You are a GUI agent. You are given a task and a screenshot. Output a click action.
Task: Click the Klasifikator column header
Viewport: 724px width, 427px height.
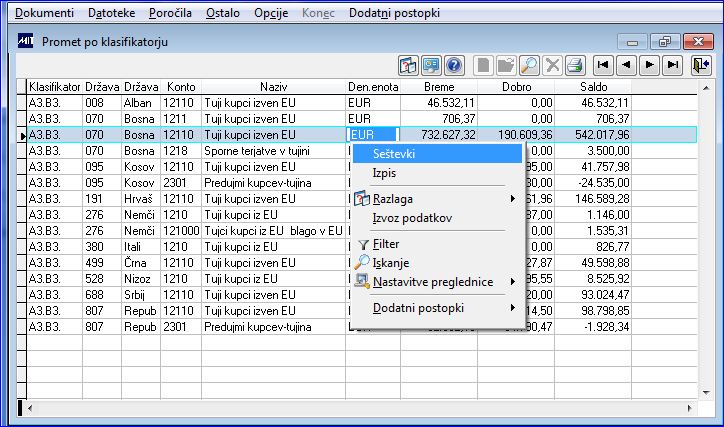(x=54, y=87)
